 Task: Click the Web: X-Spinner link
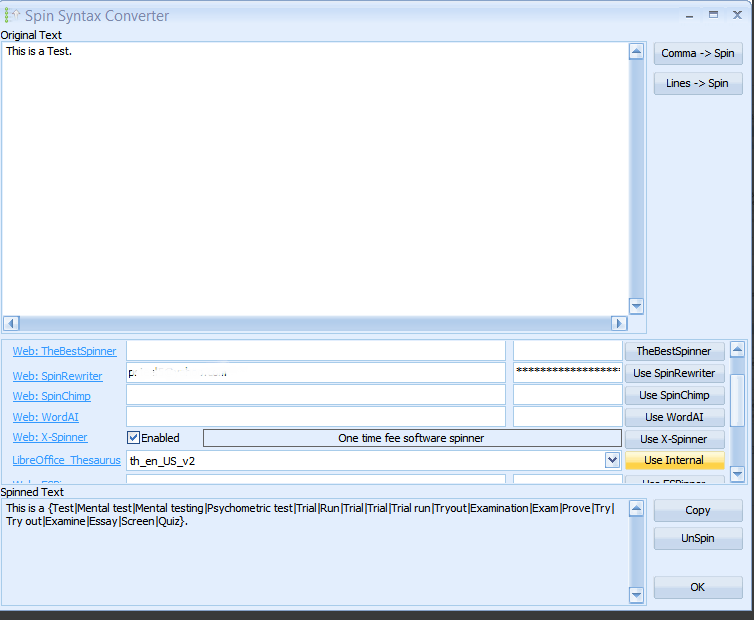49,437
